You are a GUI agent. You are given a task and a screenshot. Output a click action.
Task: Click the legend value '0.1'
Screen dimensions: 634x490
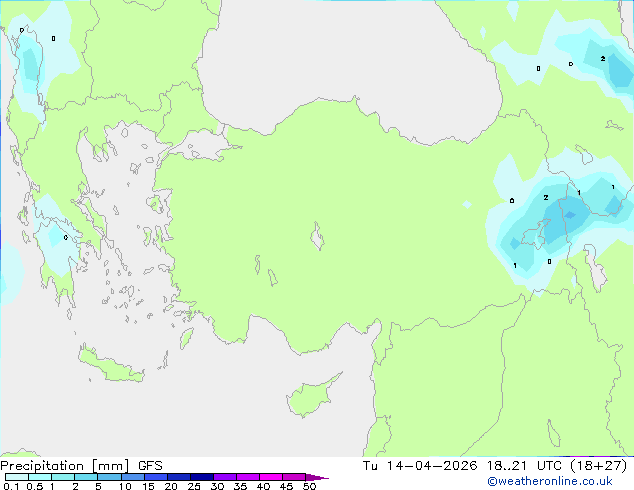click(x=11, y=486)
